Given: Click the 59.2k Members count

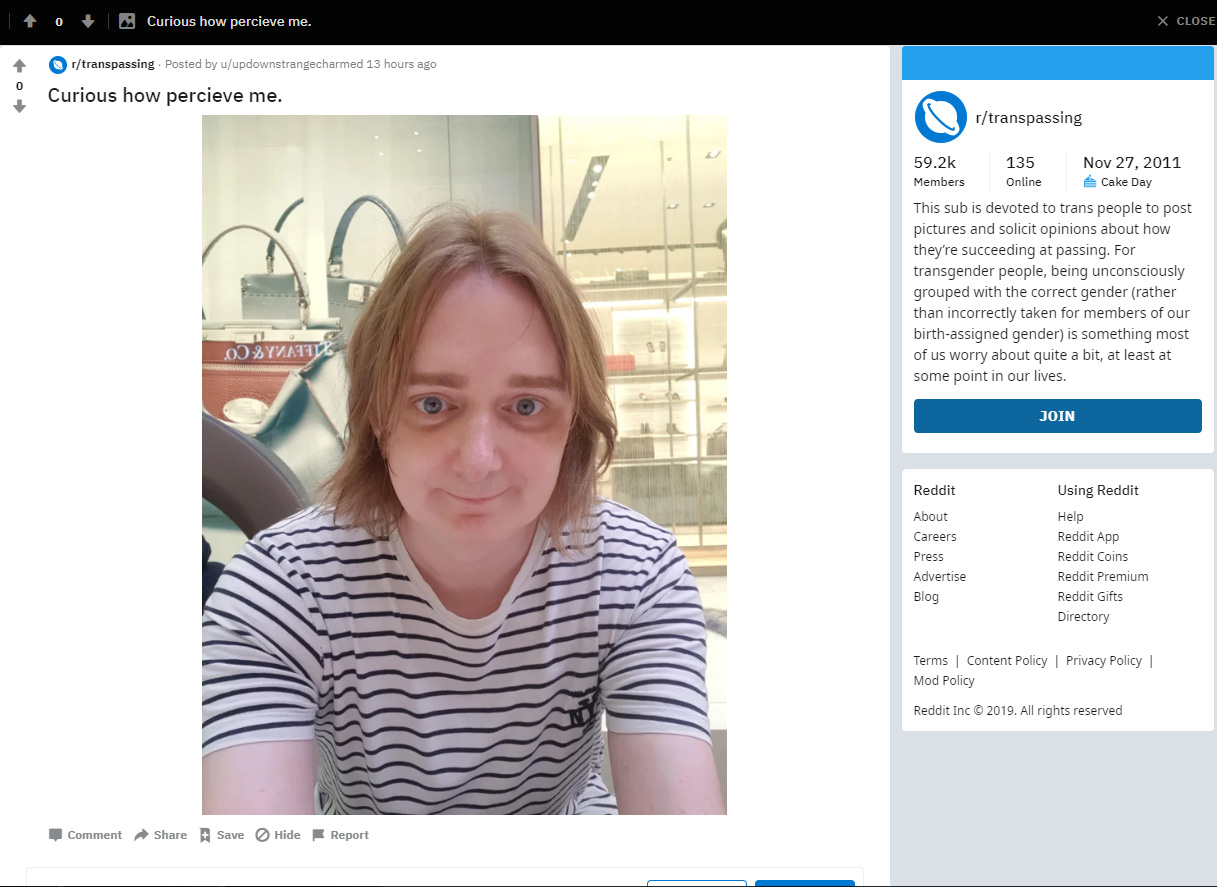Looking at the screenshot, I should click(939, 171).
